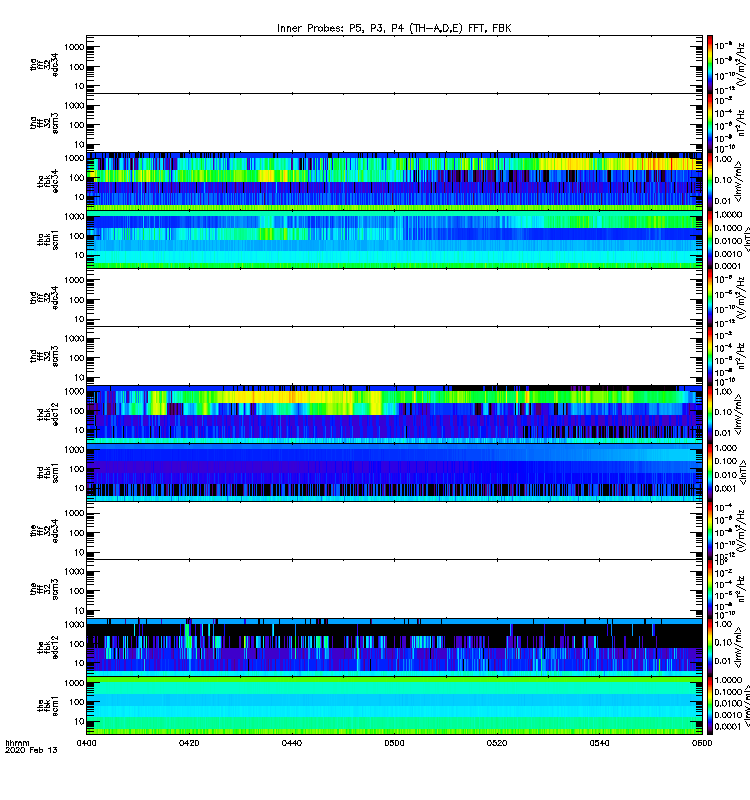The height and width of the screenshot is (800, 750).
Task: Select the tha fbk edc34 panel label
Action: [x=48, y=181]
